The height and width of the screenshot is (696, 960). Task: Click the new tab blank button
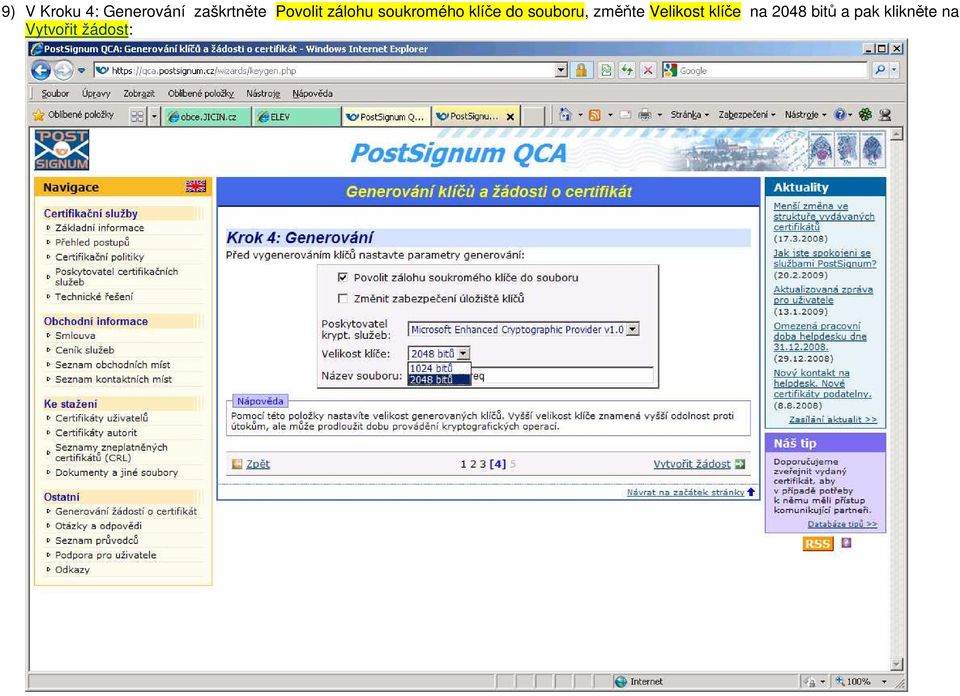[534, 116]
